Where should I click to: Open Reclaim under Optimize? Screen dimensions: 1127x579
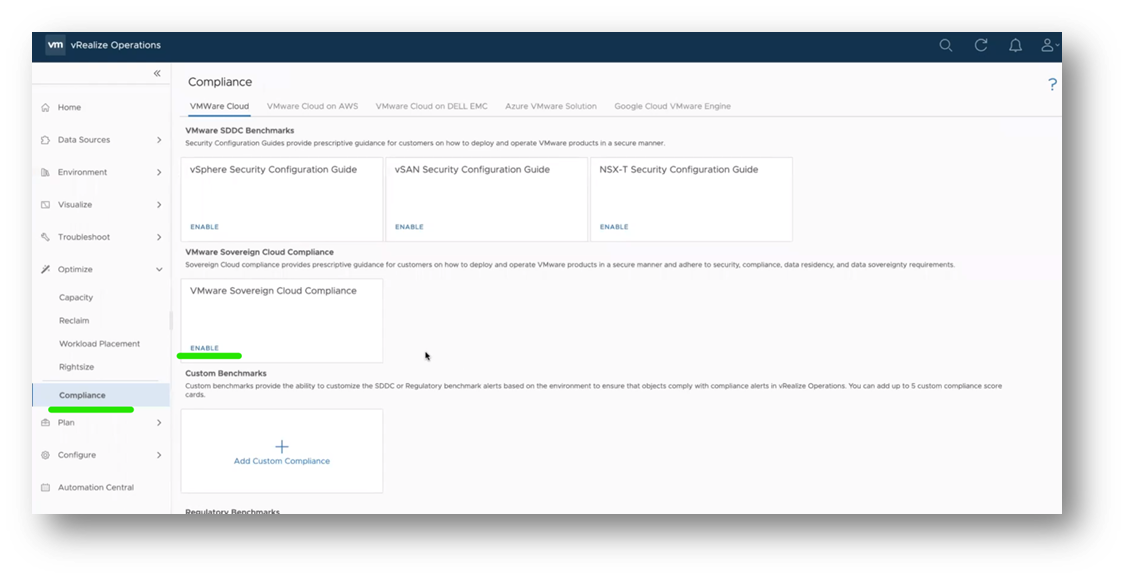pos(74,320)
